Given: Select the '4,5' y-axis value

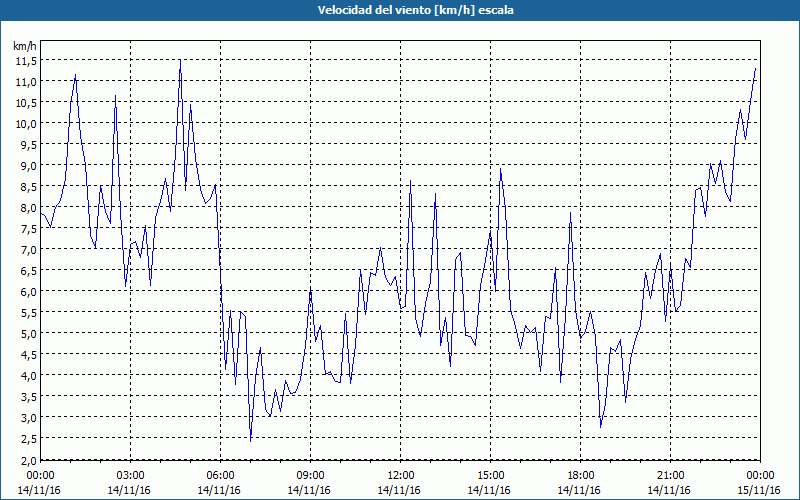Looking at the screenshot, I should [x=28, y=355].
